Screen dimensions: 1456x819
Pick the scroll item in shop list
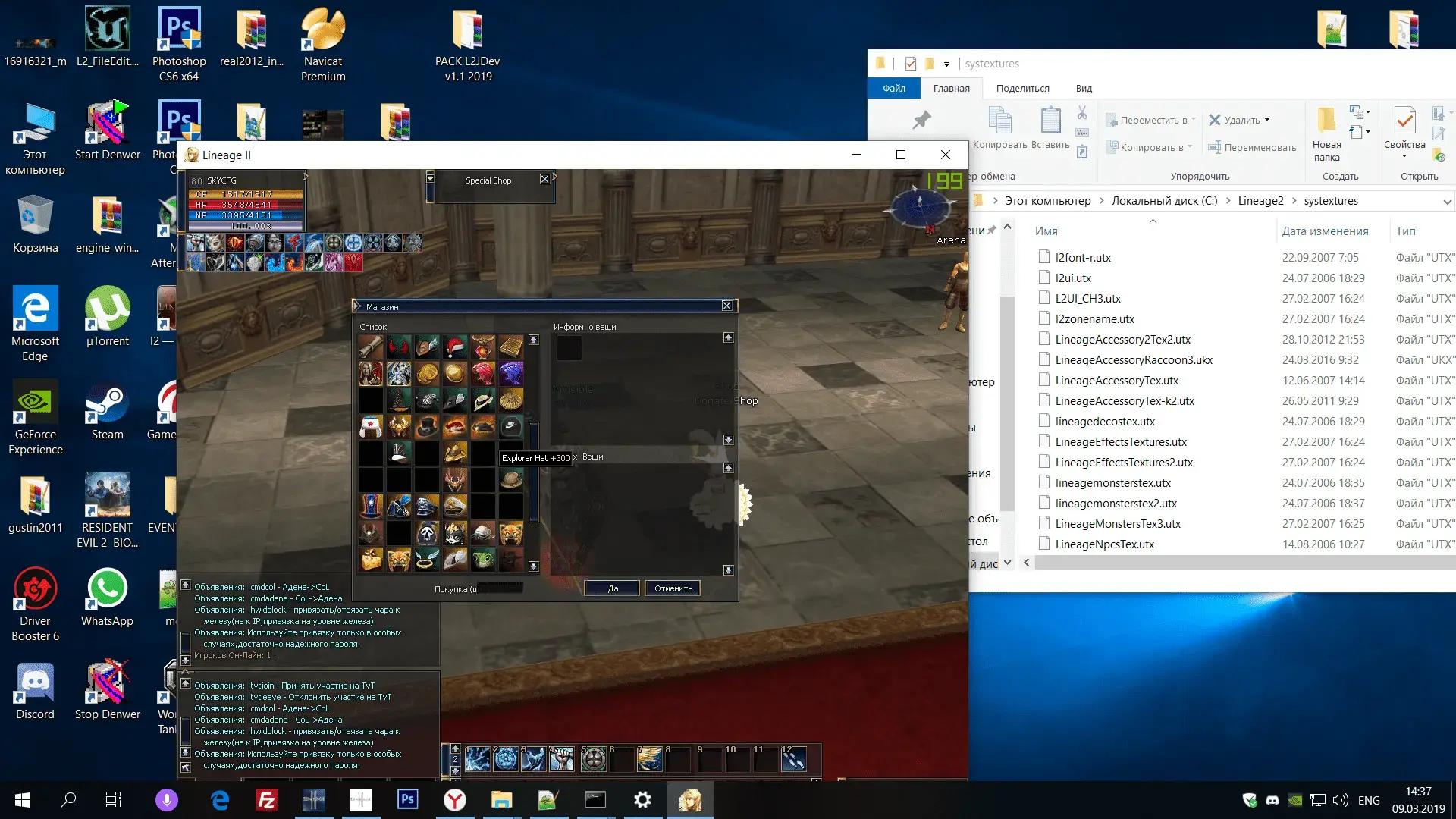coord(371,347)
